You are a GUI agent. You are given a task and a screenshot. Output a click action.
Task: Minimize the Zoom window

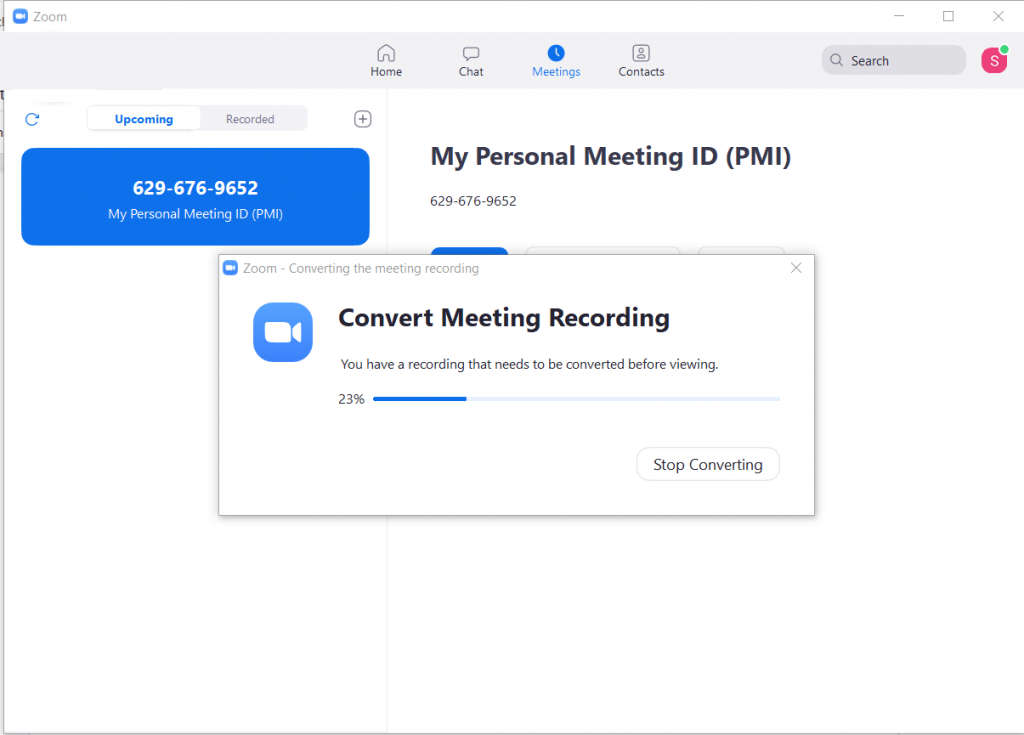[x=898, y=16]
